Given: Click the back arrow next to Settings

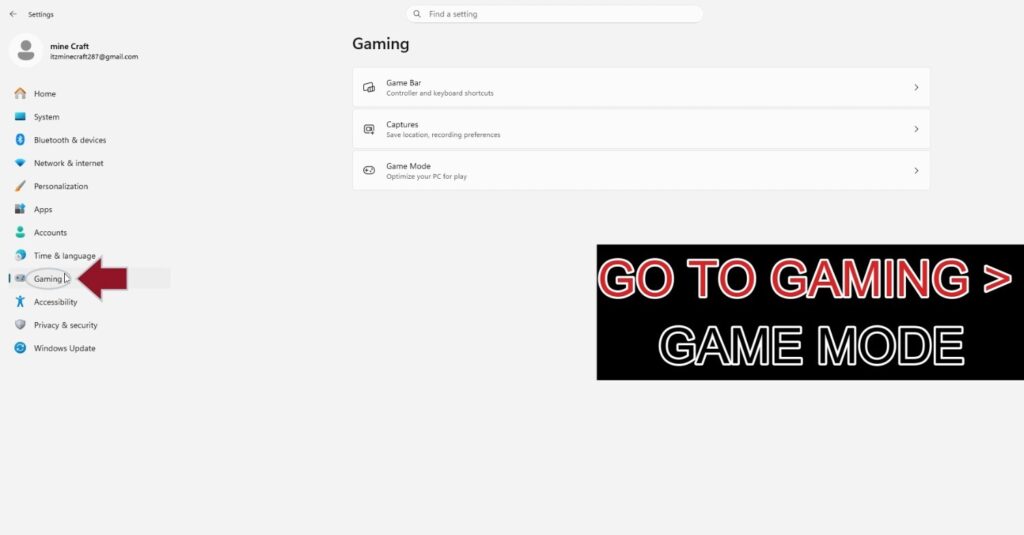Looking at the screenshot, I should tap(13, 14).
